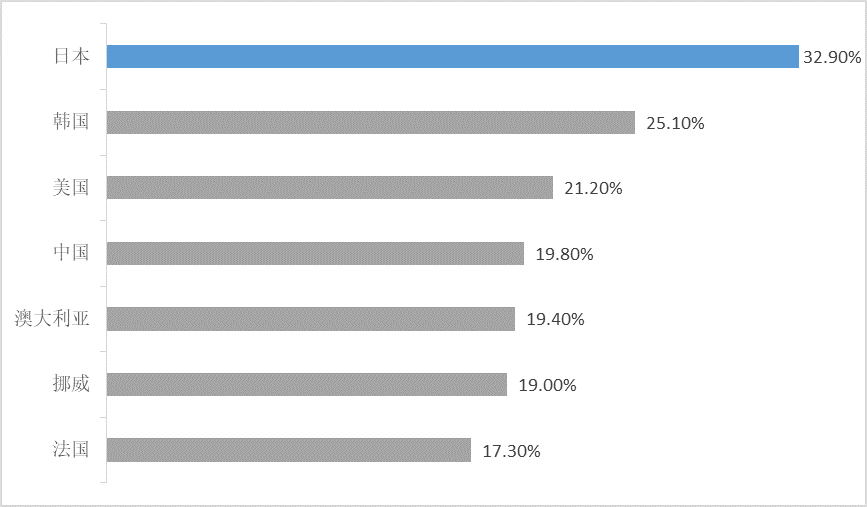
Task: Select the 韩国 axis label
Action: click(71, 122)
